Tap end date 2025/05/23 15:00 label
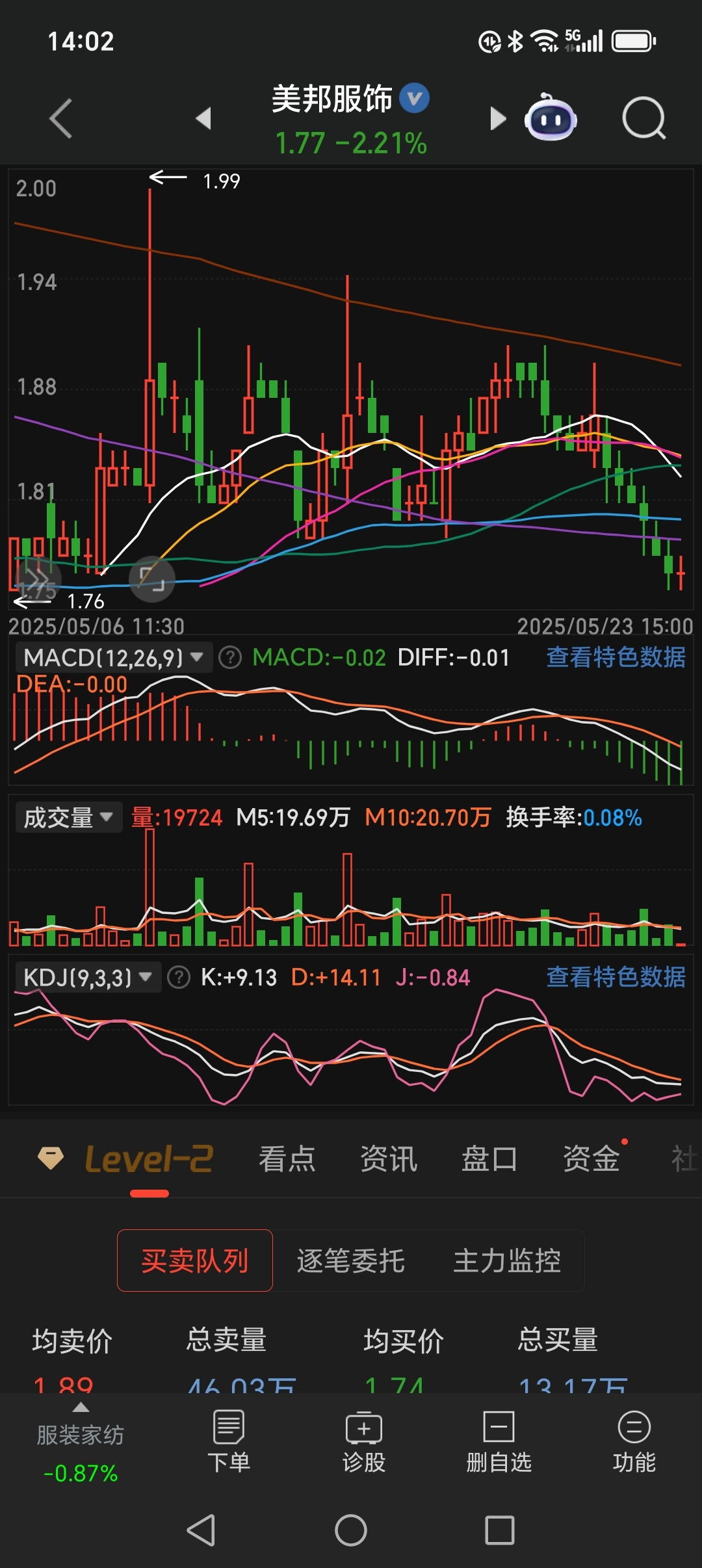 click(x=605, y=626)
